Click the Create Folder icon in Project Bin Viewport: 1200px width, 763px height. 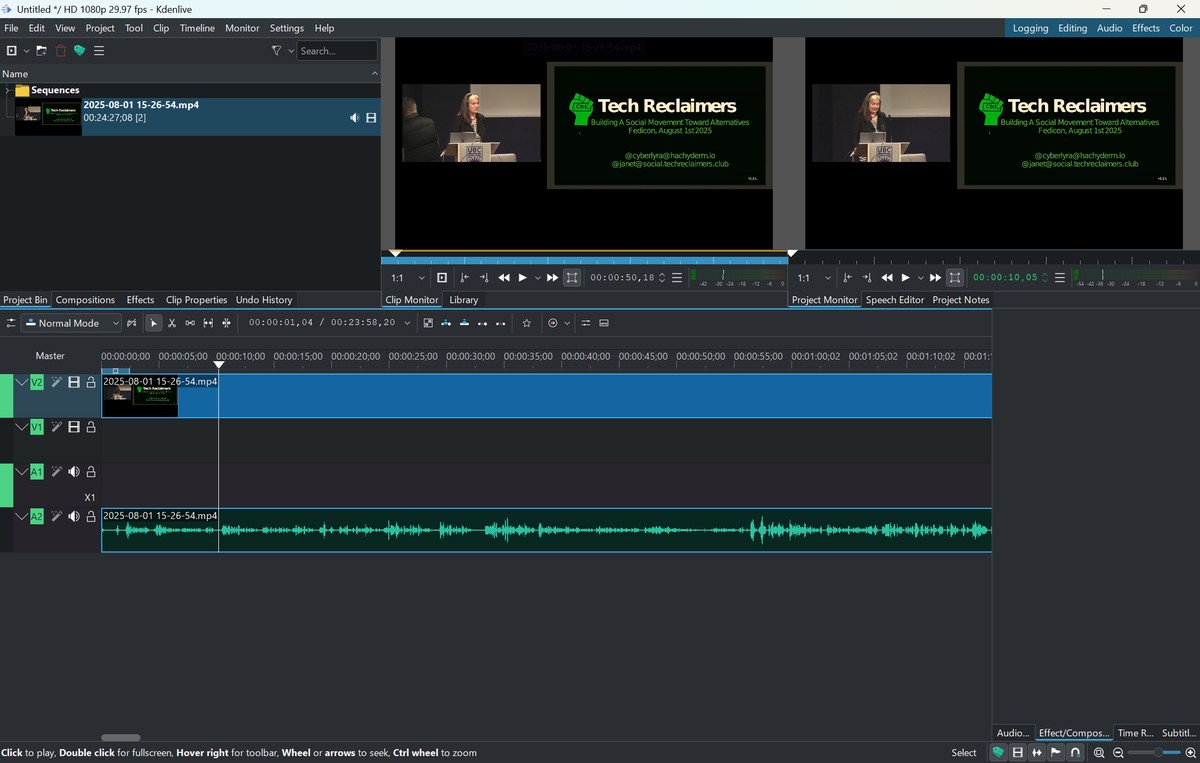(x=41, y=51)
